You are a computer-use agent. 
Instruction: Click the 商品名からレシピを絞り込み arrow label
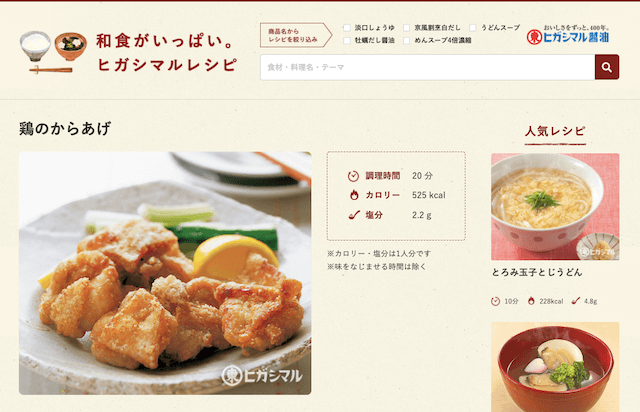(296, 35)
